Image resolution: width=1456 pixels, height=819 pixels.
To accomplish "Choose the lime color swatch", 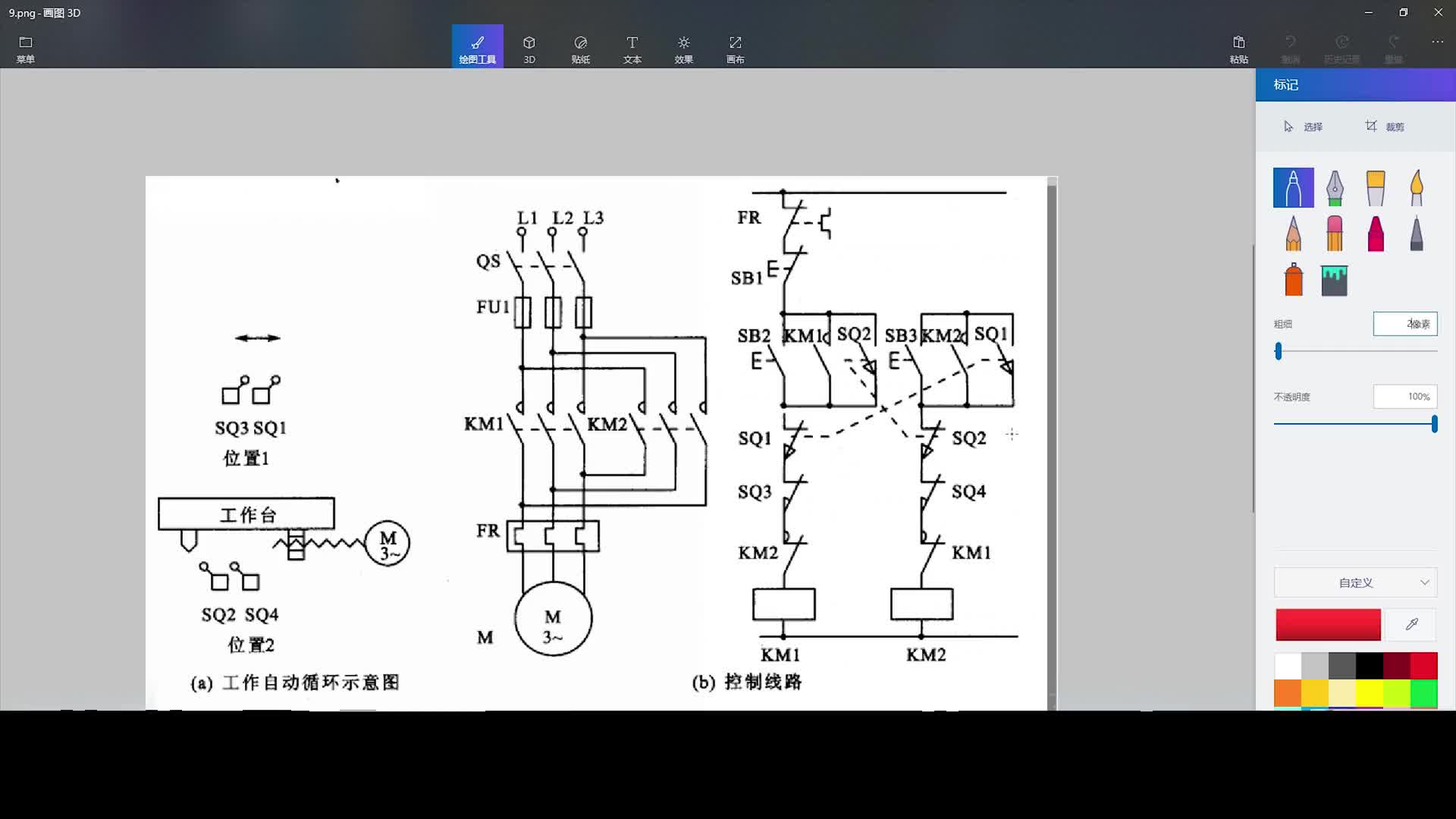I will point(1397,693).
